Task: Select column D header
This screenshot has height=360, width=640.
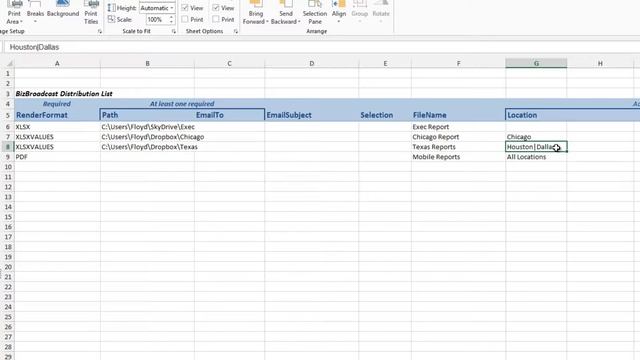Action: pos(311,63)
